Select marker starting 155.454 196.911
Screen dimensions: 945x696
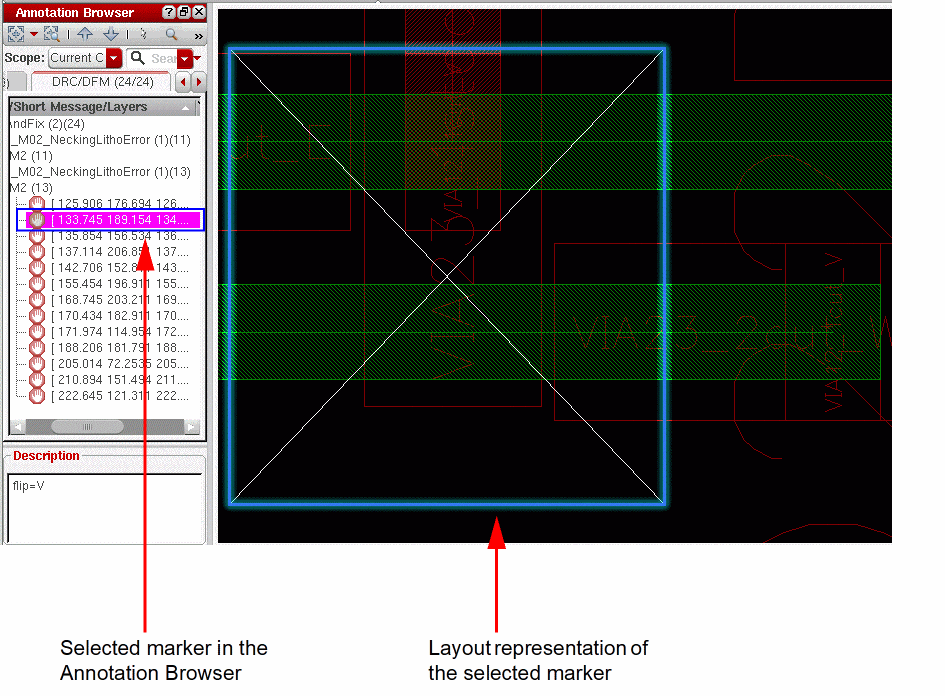[x=119, y=284]
